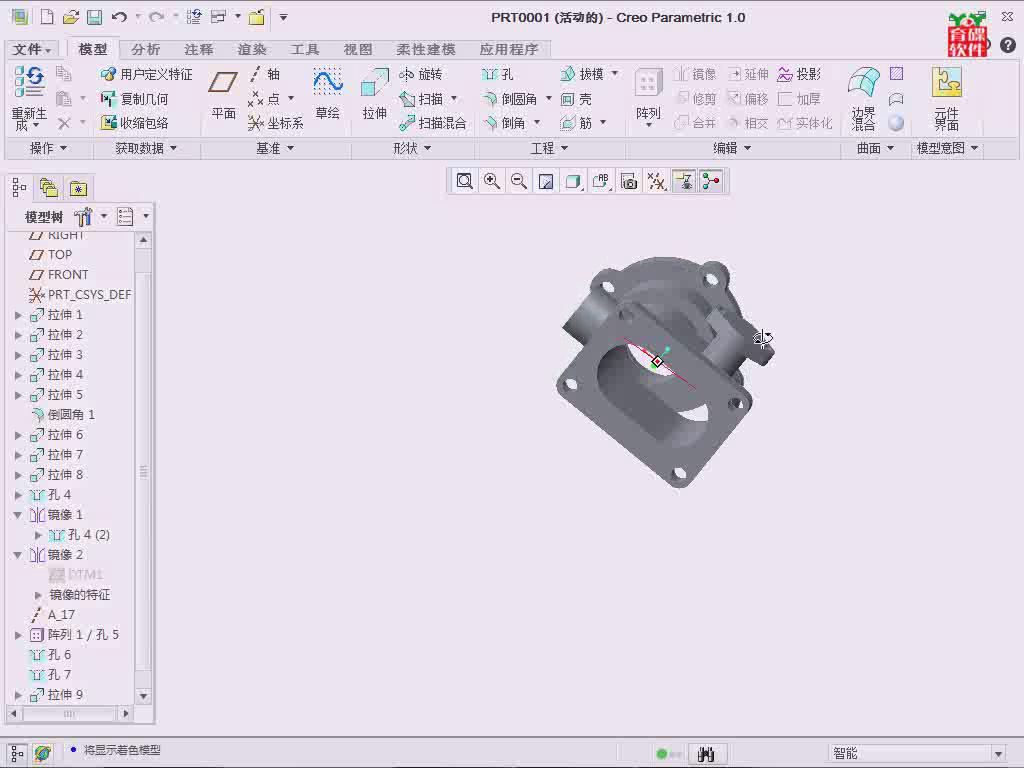Zoom in using the magnifier plus icon
This screenshot has height=768, width=1024.
(x=492, y=181)
